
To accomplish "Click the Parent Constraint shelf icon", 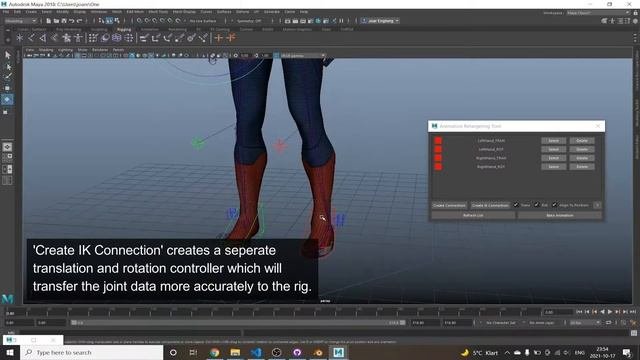I will (x=144, y=38).
